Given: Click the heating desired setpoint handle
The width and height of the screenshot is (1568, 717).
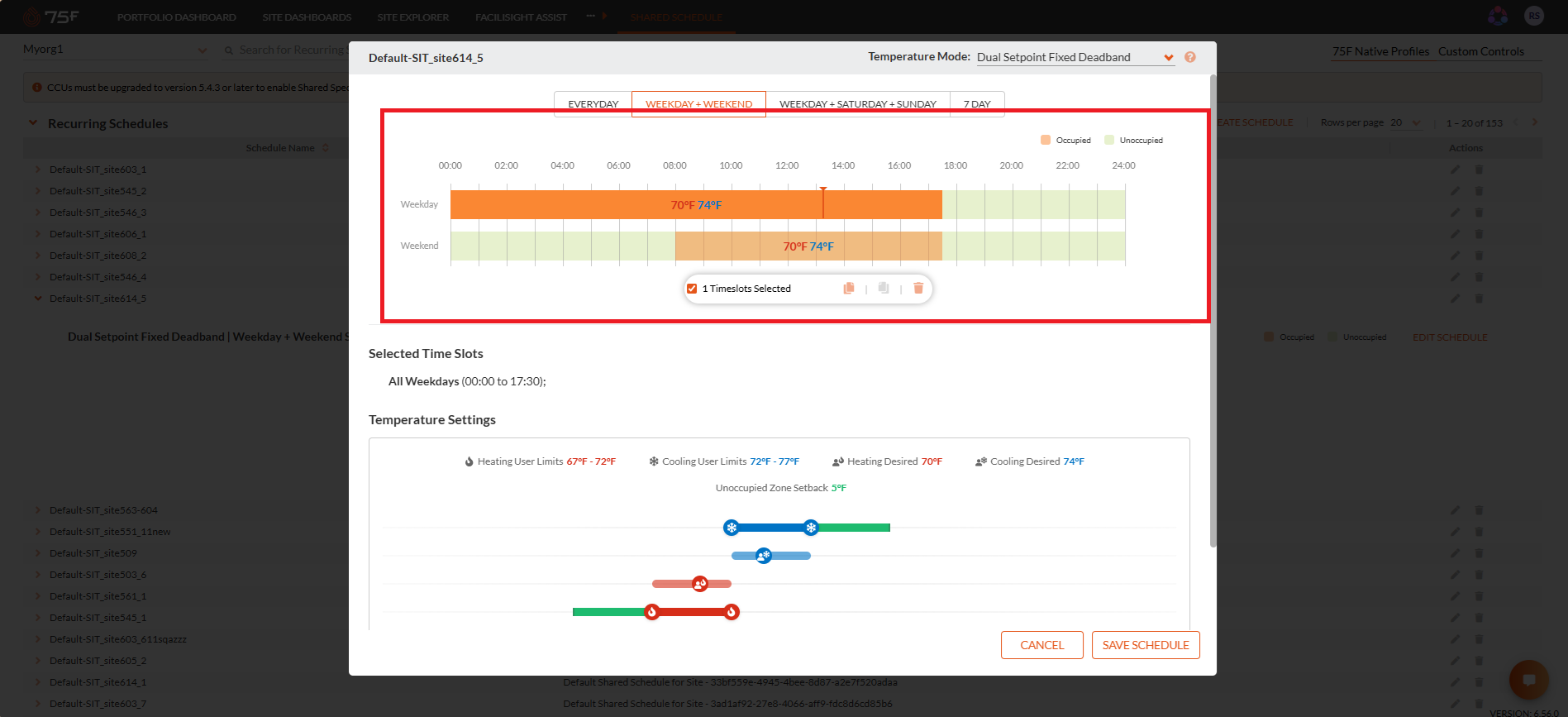Looking at the screenshot, I should point(700,584).
